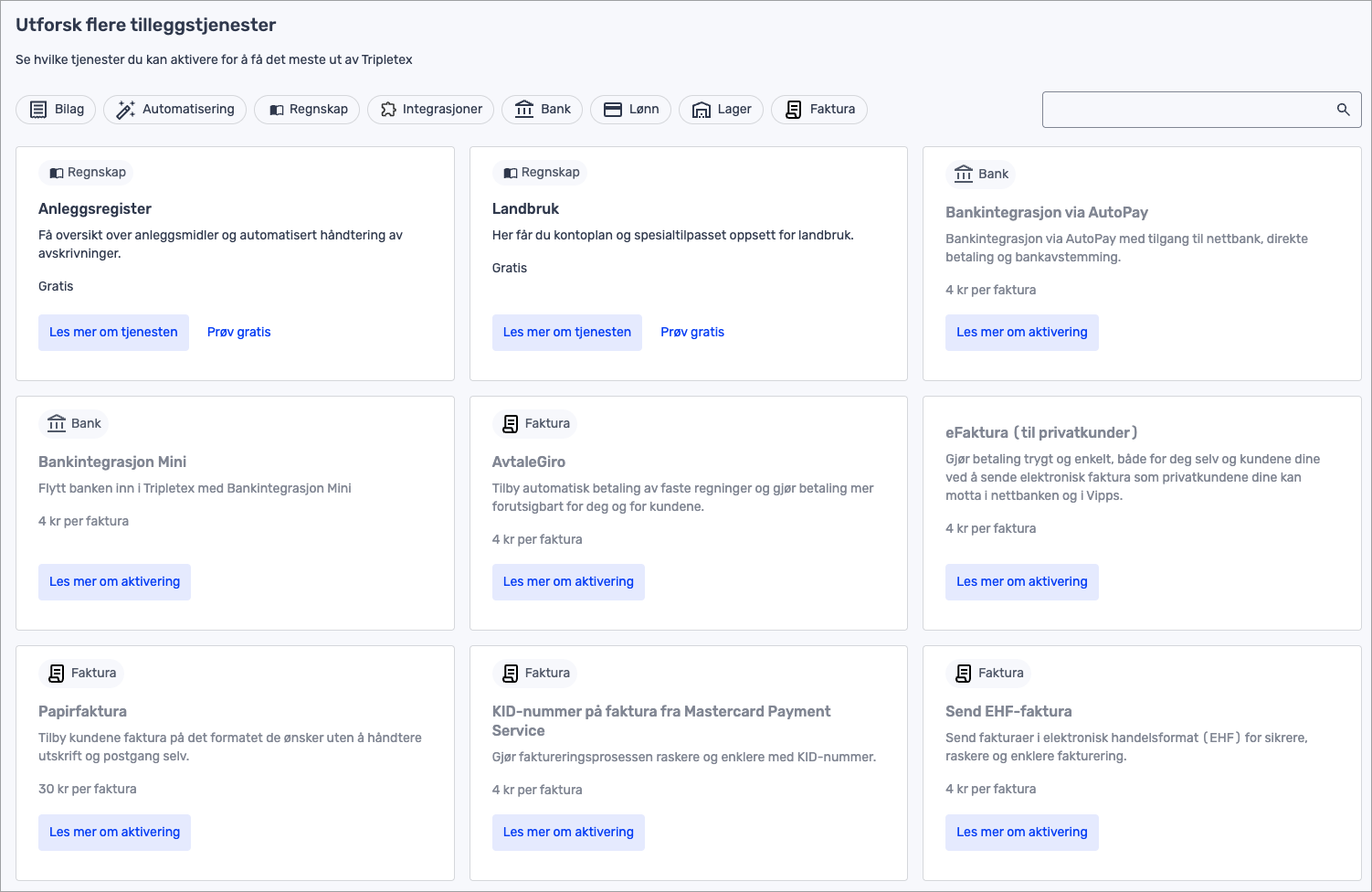Open Les mer om aktivering for AvtaleGiro

click(x=567, y=582)
